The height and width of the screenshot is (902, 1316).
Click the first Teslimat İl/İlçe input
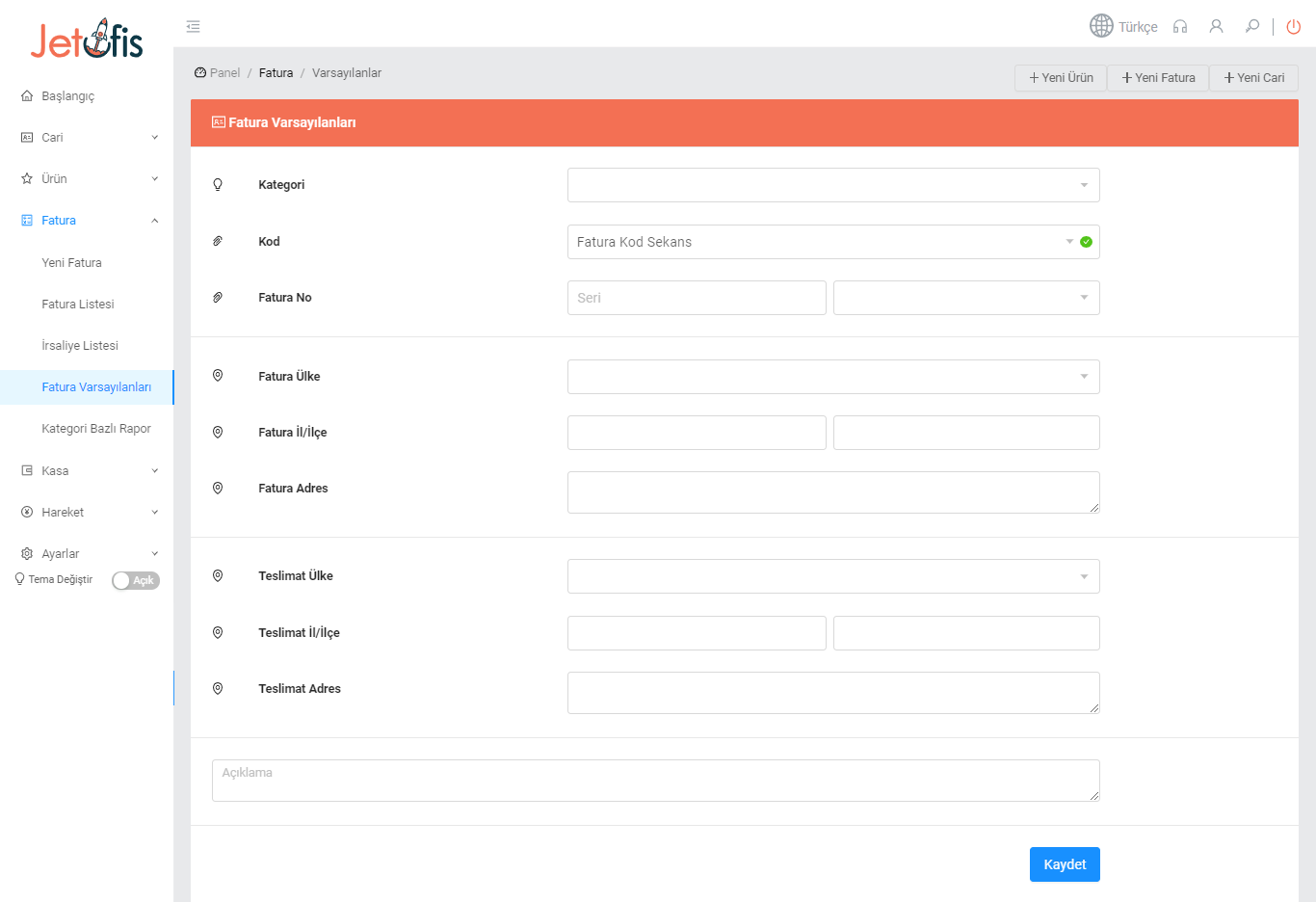point(697,633)
